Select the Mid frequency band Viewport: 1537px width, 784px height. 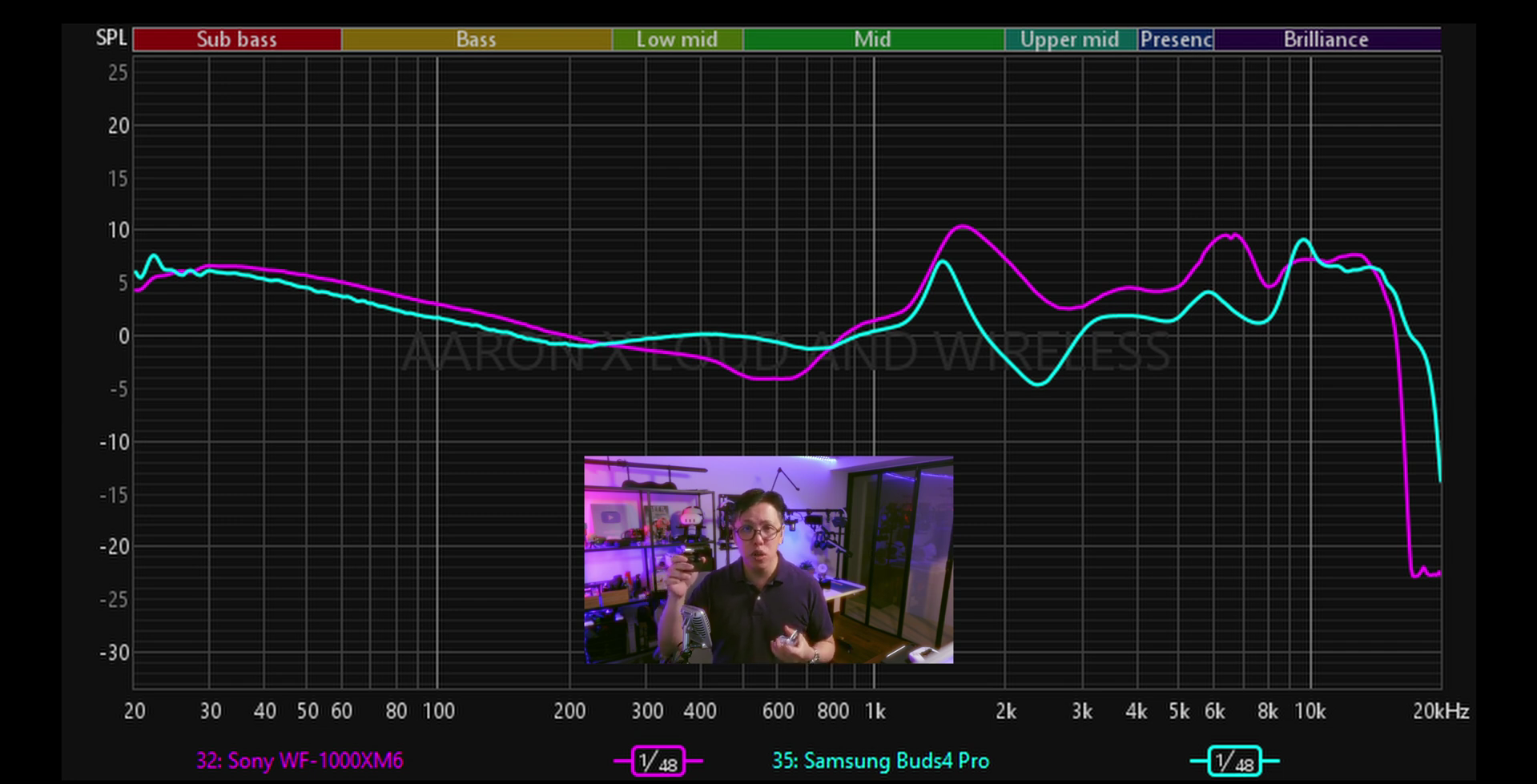873,39
